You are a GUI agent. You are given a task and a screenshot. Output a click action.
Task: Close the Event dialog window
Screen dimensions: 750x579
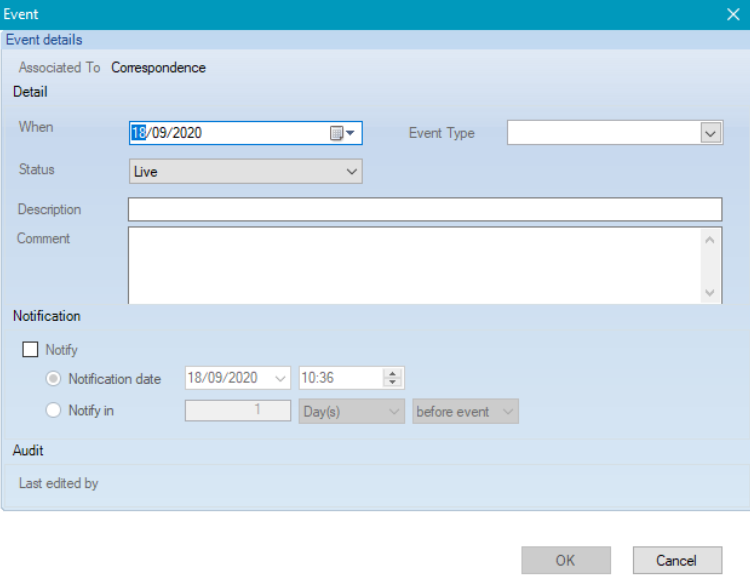[732, 14]
